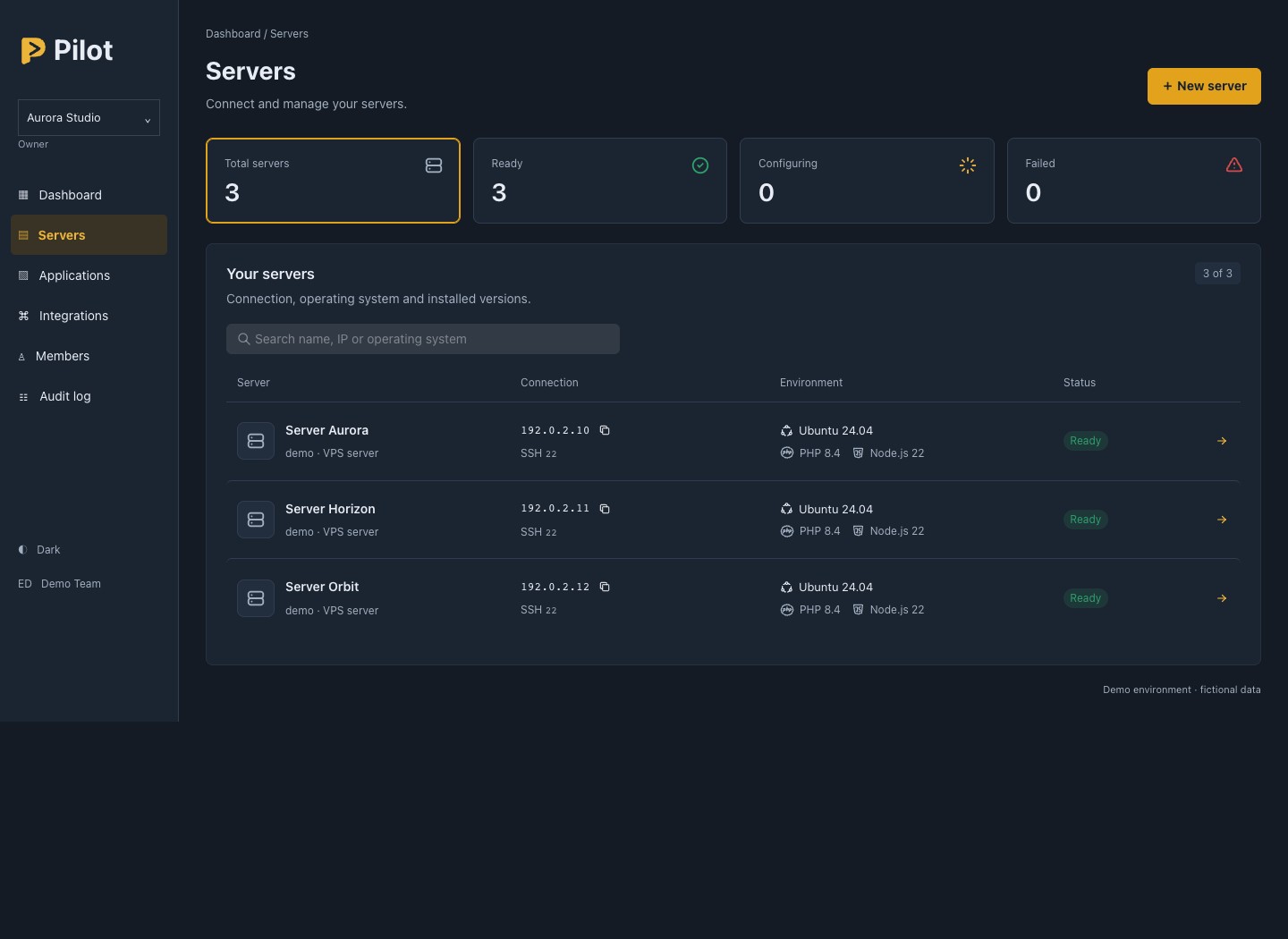This screenshot has height=939, width=1288.
Task: Click Ubuntu icon in Server Aurora row
Action: [x=786, y=431]
